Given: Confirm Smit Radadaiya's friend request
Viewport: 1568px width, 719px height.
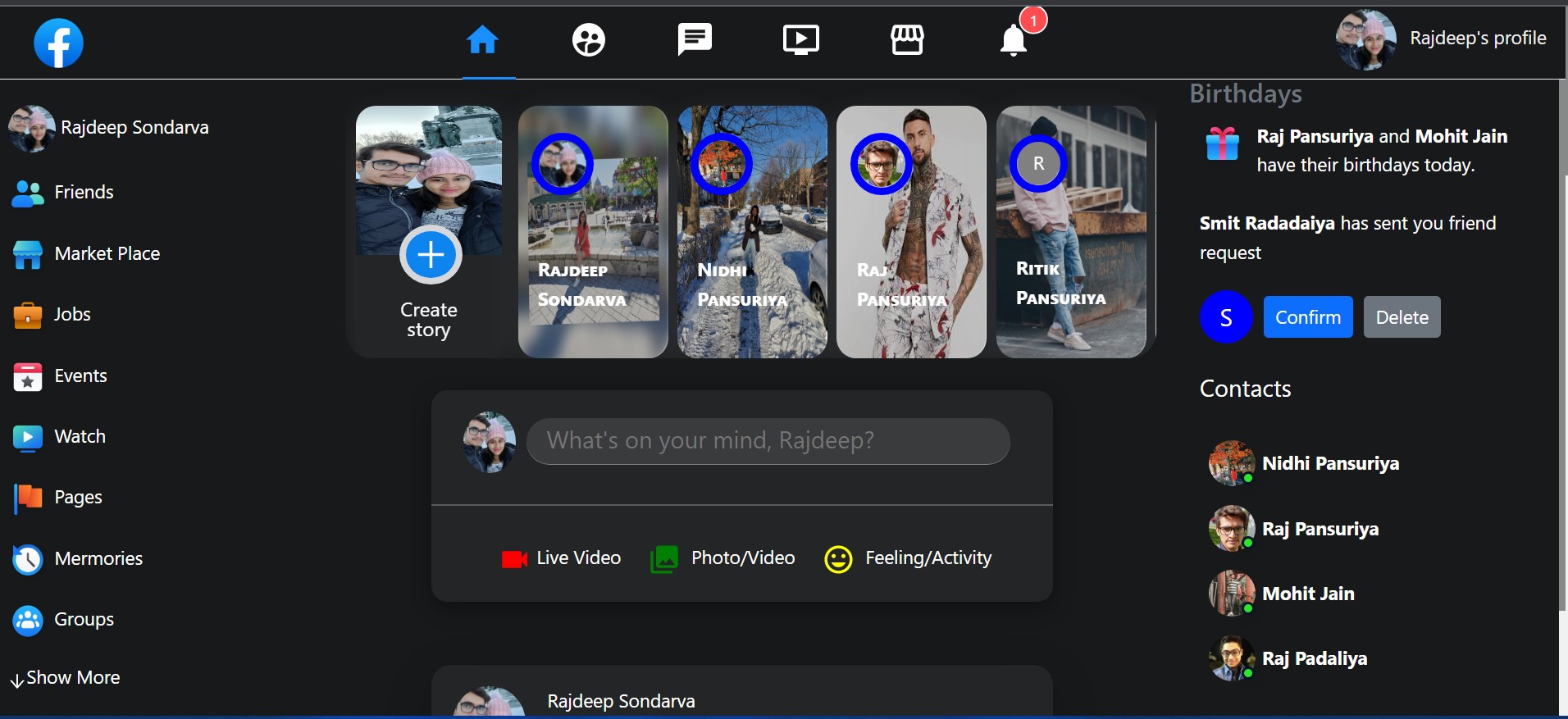Looking at the screenshot, I should coord(1308,317).
